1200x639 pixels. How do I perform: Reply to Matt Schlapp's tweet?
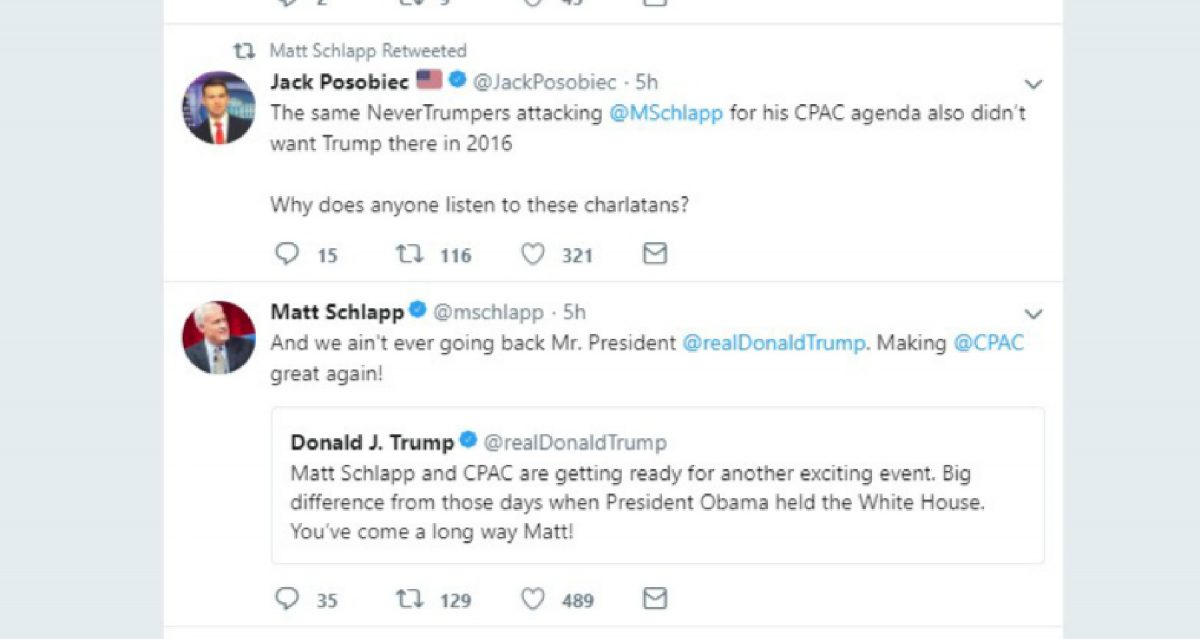(287, 599)
